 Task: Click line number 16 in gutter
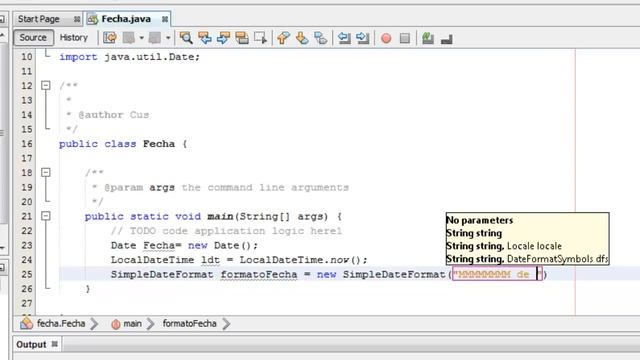pos(27,144)
